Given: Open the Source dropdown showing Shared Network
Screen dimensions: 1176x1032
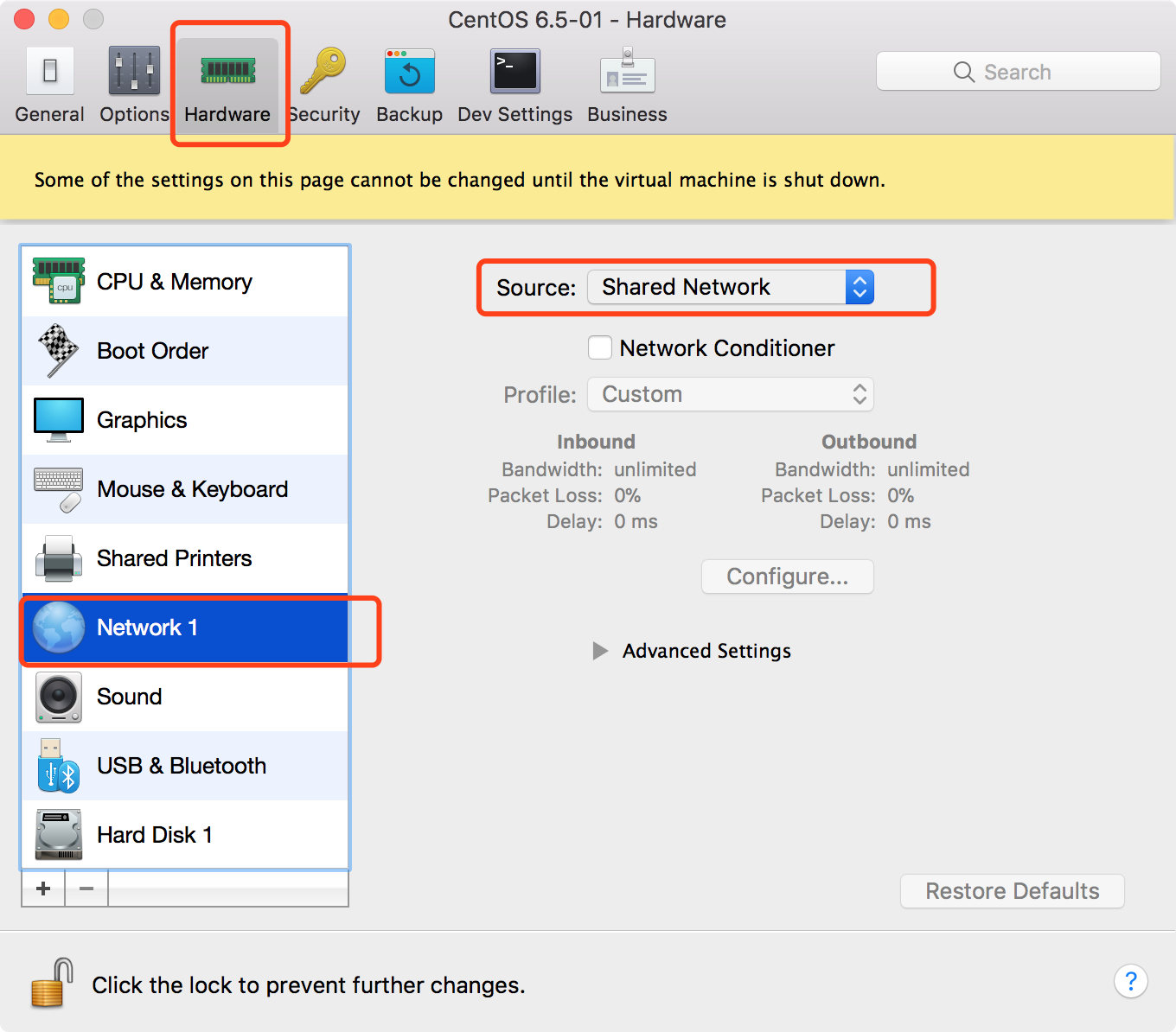Looking at the screenshot, I should [731, 287].
